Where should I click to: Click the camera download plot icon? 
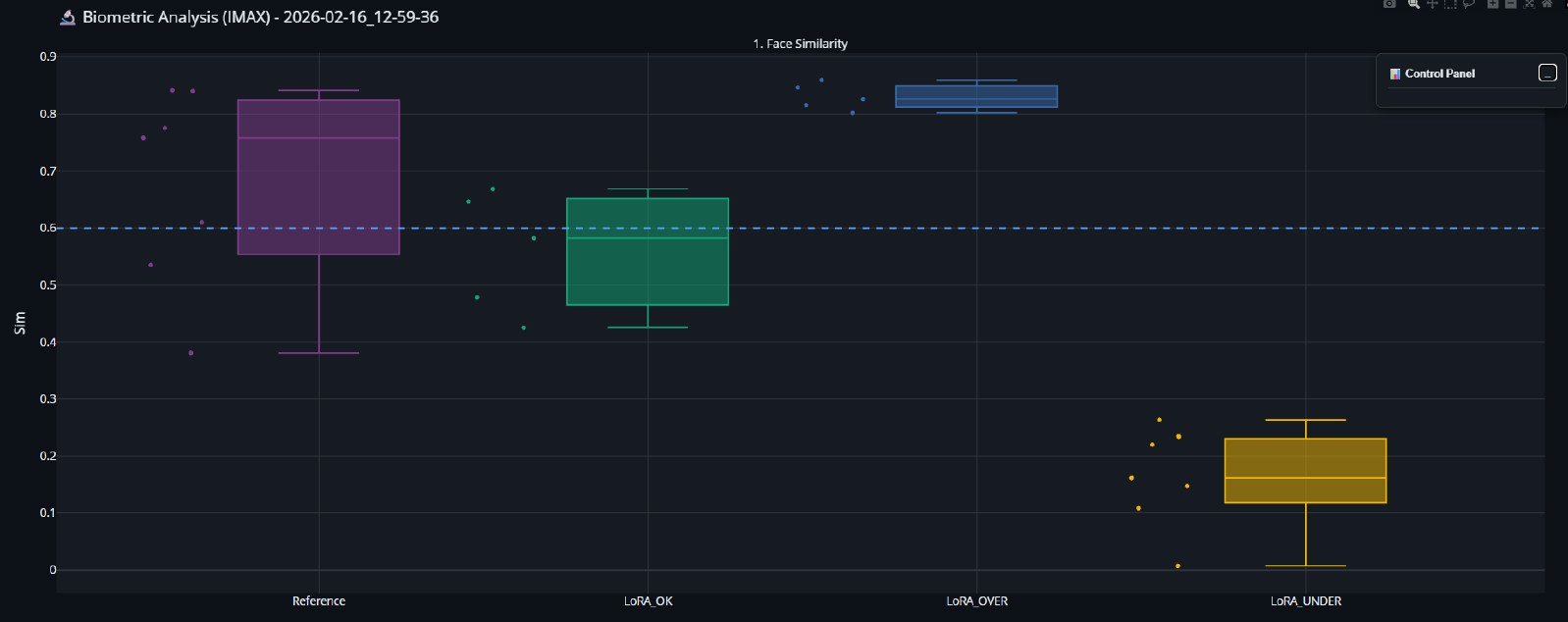1389,4
